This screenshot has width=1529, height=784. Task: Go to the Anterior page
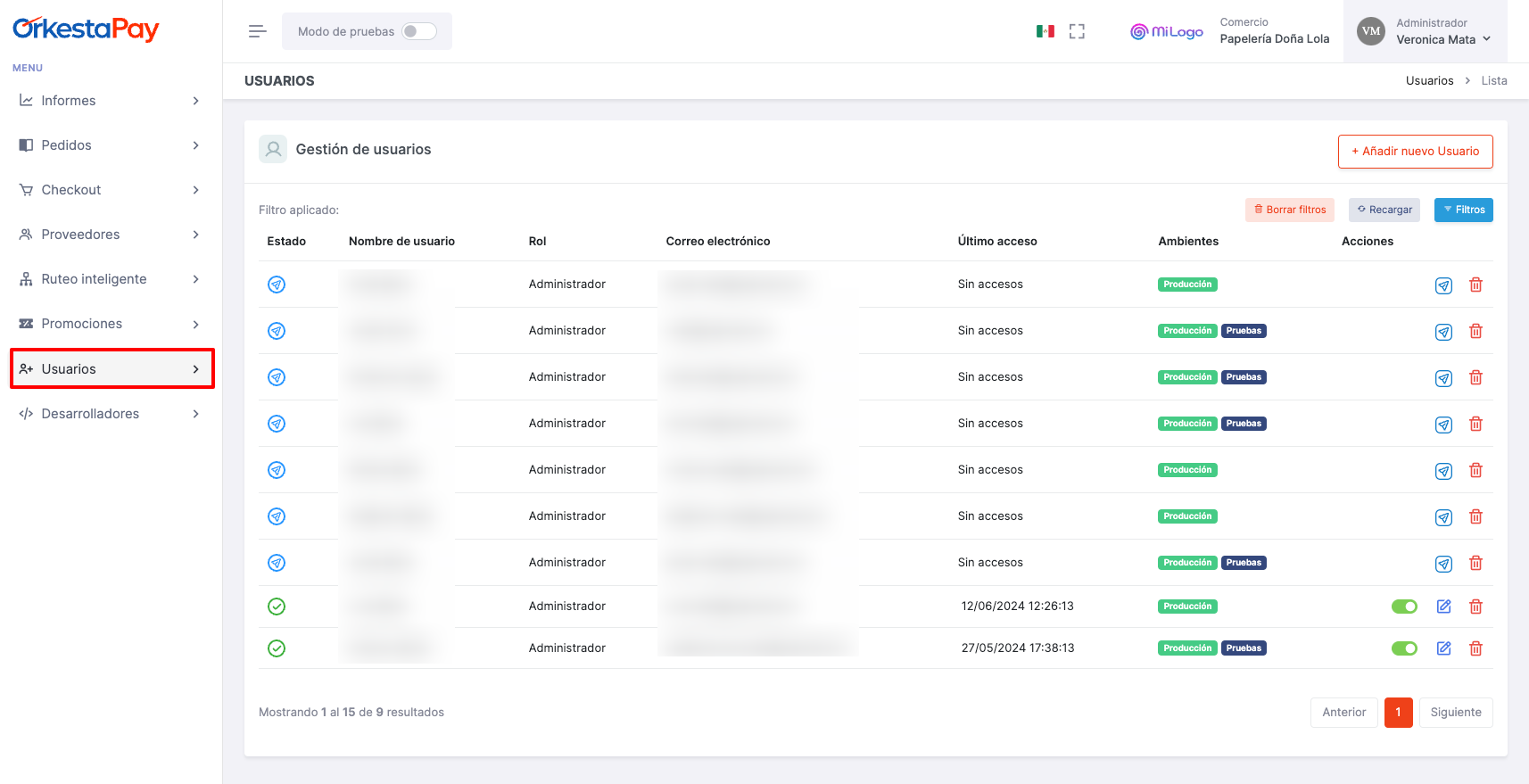(1343, 713)
